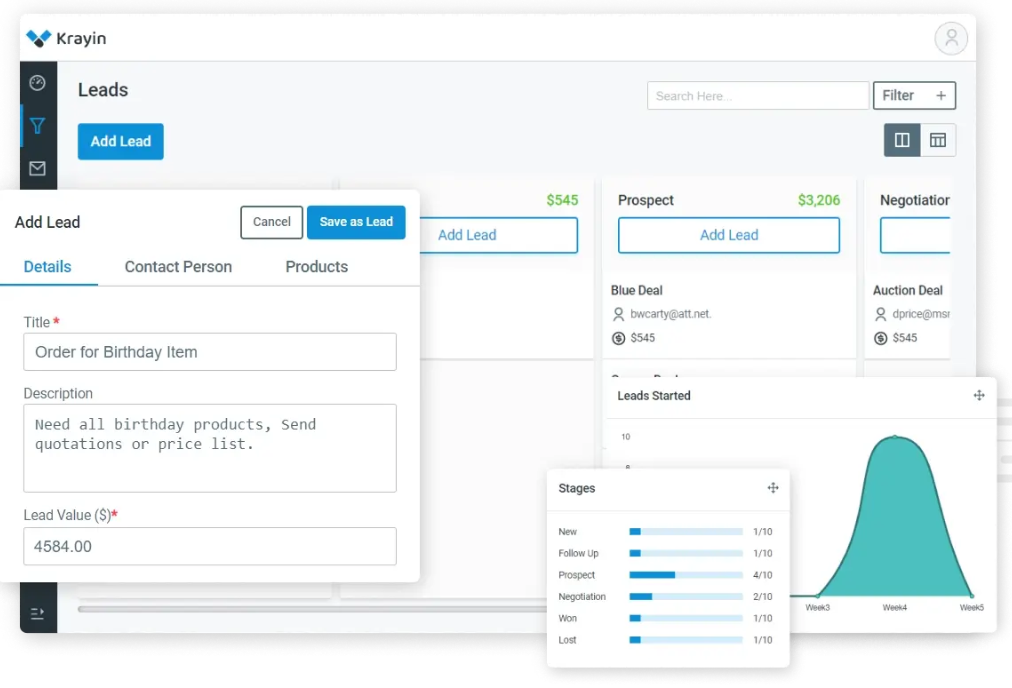Click the dollar icon in Blue Deal card

coord(618,338)
